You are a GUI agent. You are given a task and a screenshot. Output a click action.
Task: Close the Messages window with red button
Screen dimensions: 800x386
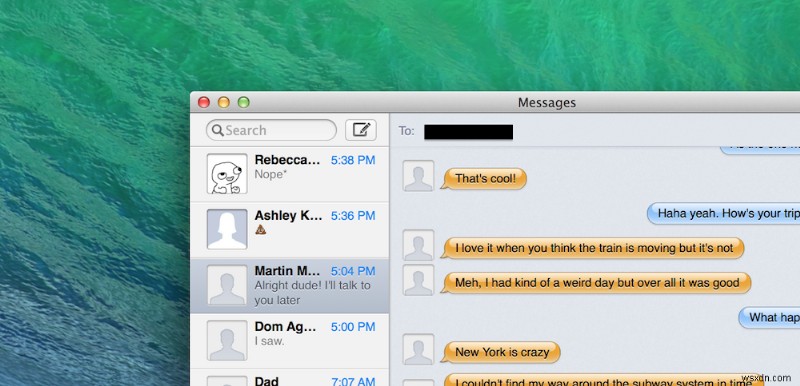[204, 102]
